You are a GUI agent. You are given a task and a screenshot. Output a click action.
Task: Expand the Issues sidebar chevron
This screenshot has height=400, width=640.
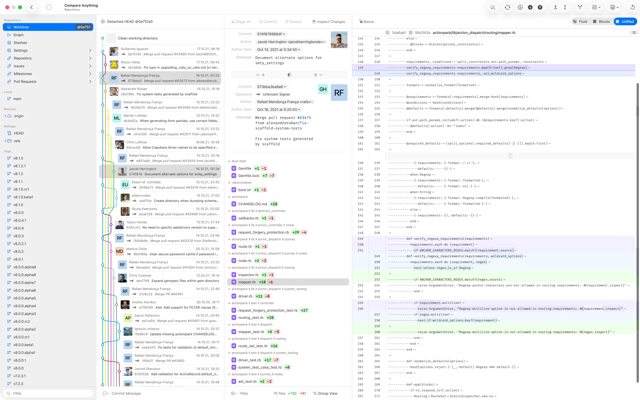click(x=90, y=66)
